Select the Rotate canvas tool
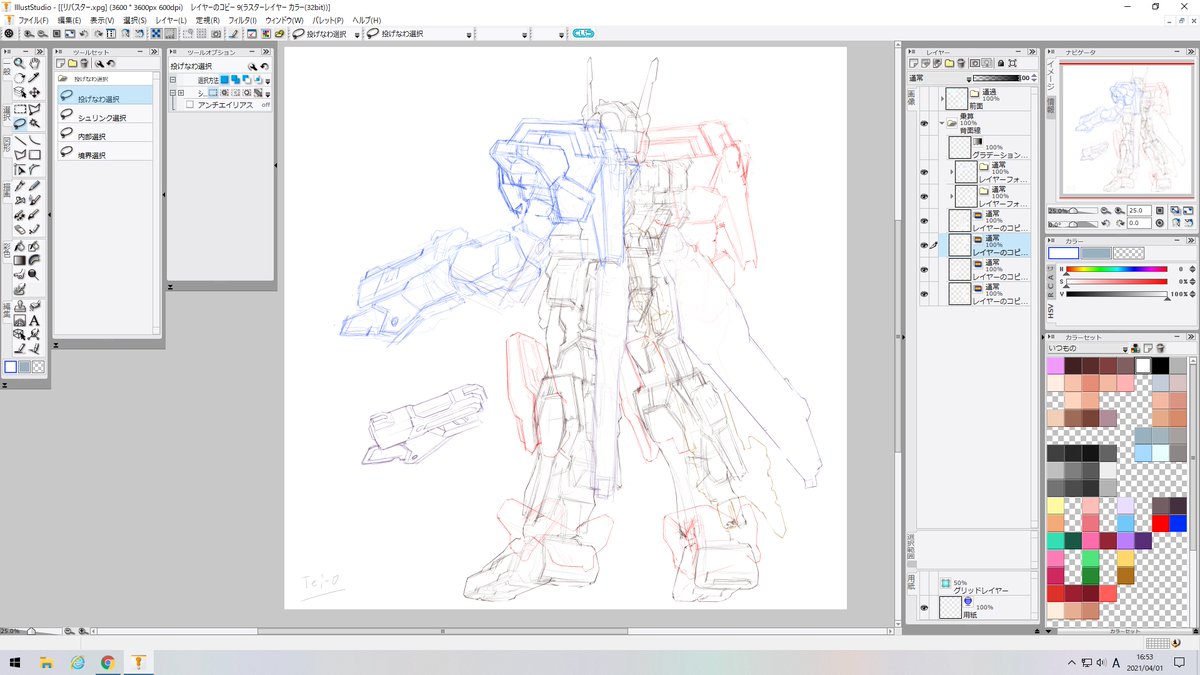1200x675 pixels. click(x=19, y=77)
